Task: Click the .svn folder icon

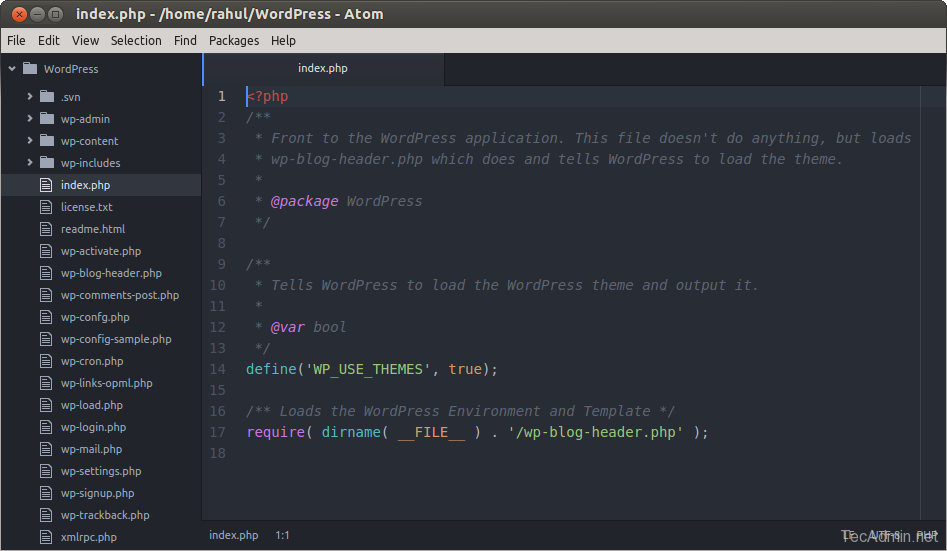Action: pyautogui.click(x=47, y=97)
